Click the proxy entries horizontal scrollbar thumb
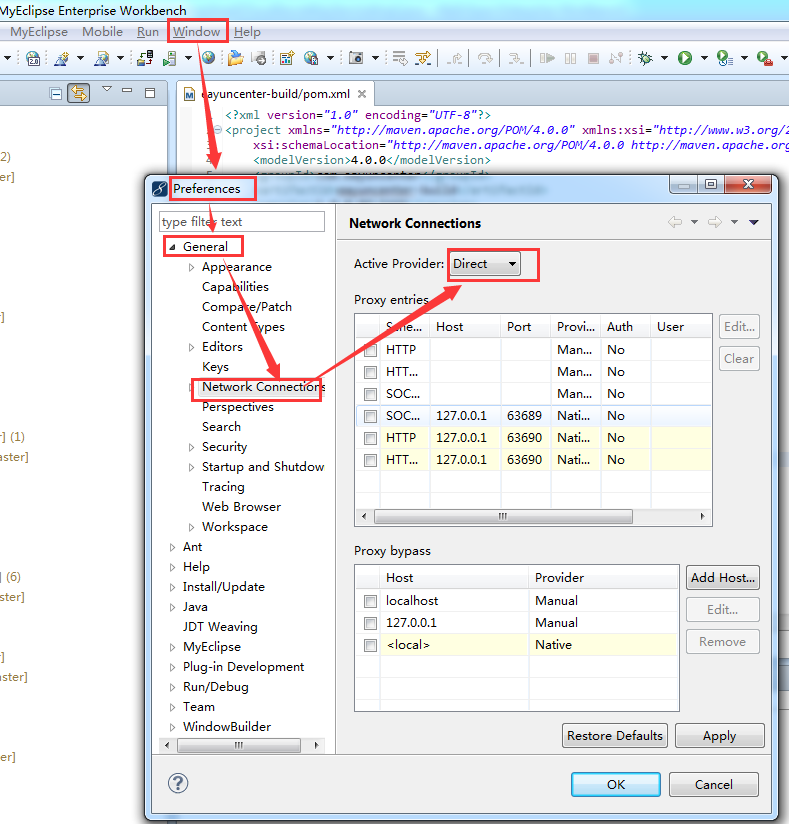 click(503, 516)
